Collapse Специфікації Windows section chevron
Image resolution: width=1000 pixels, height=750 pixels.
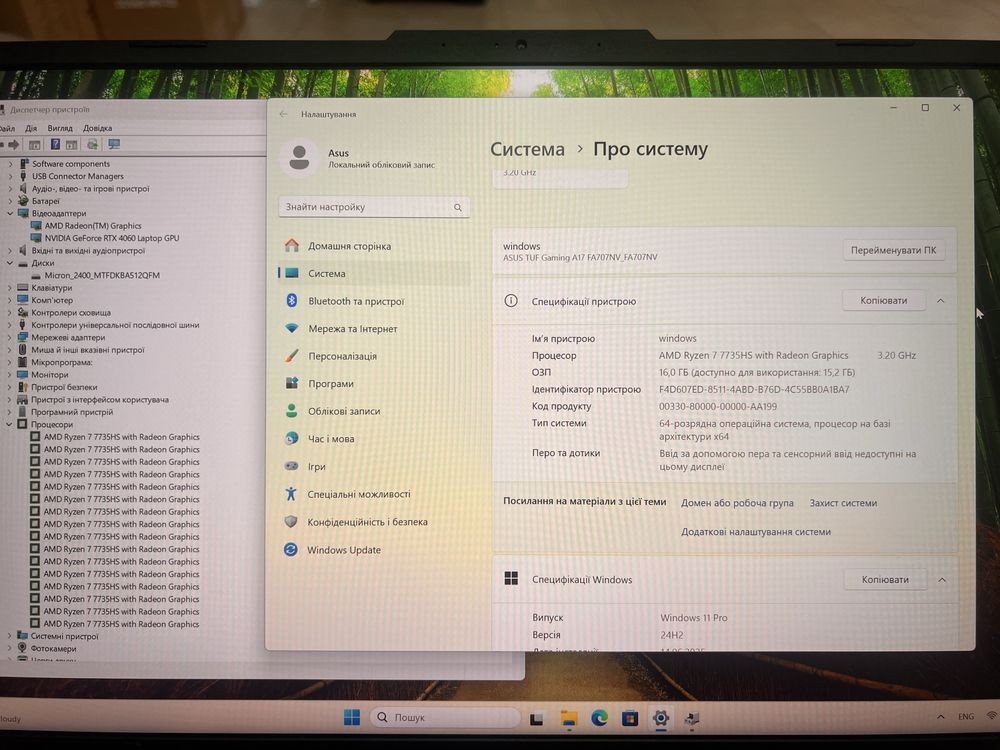click(942, 580)
